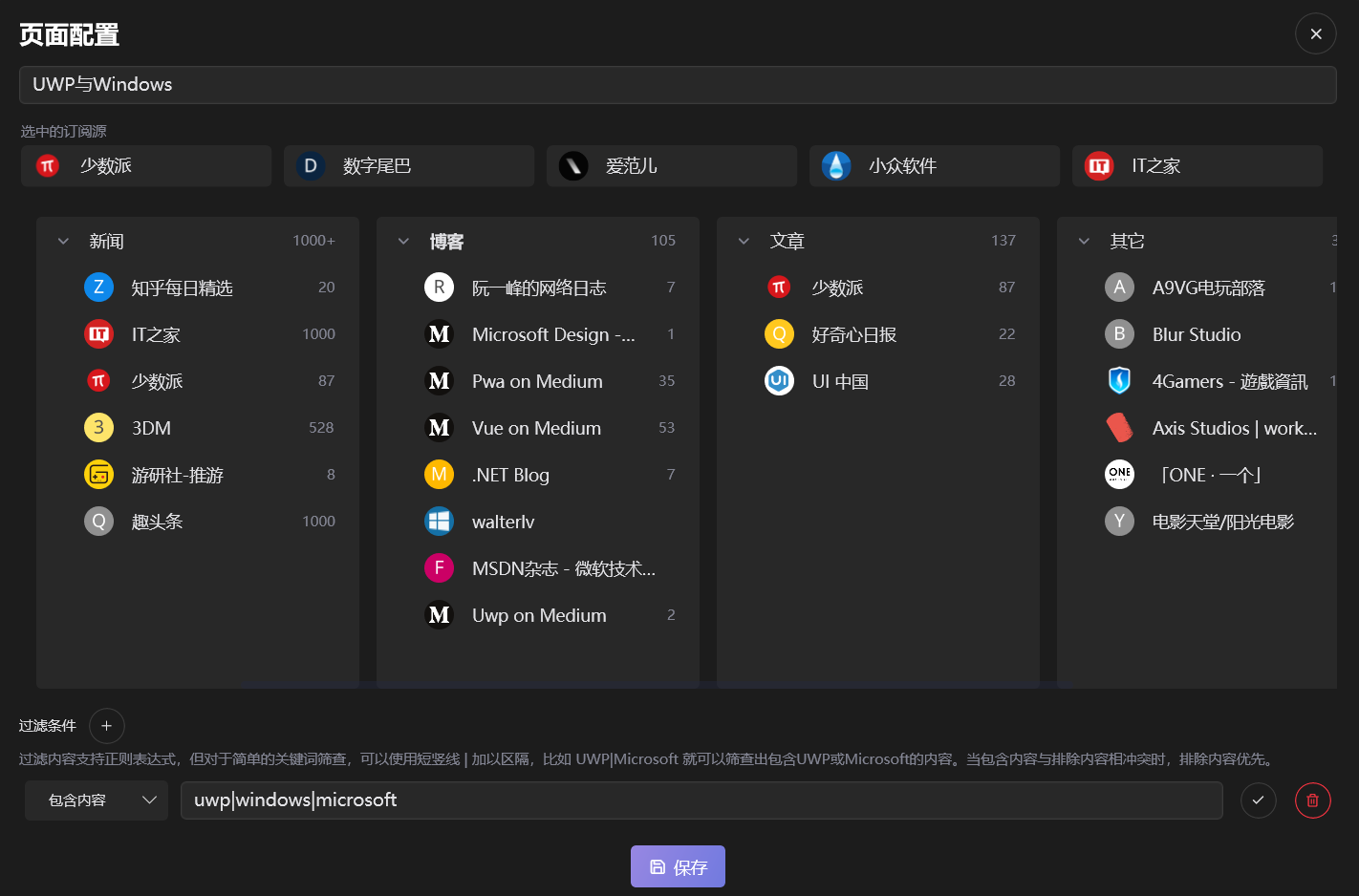Click the A9VG电玩部落 avatar icon

point(1119,288)
